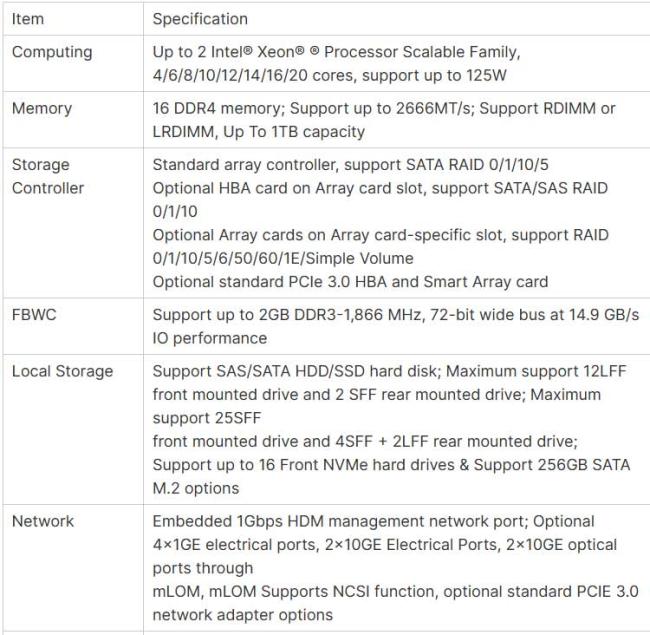The width and height of the screenshot is (650, 635).
Task: Click the "Specification" column header cell
Action: point(200,19)
